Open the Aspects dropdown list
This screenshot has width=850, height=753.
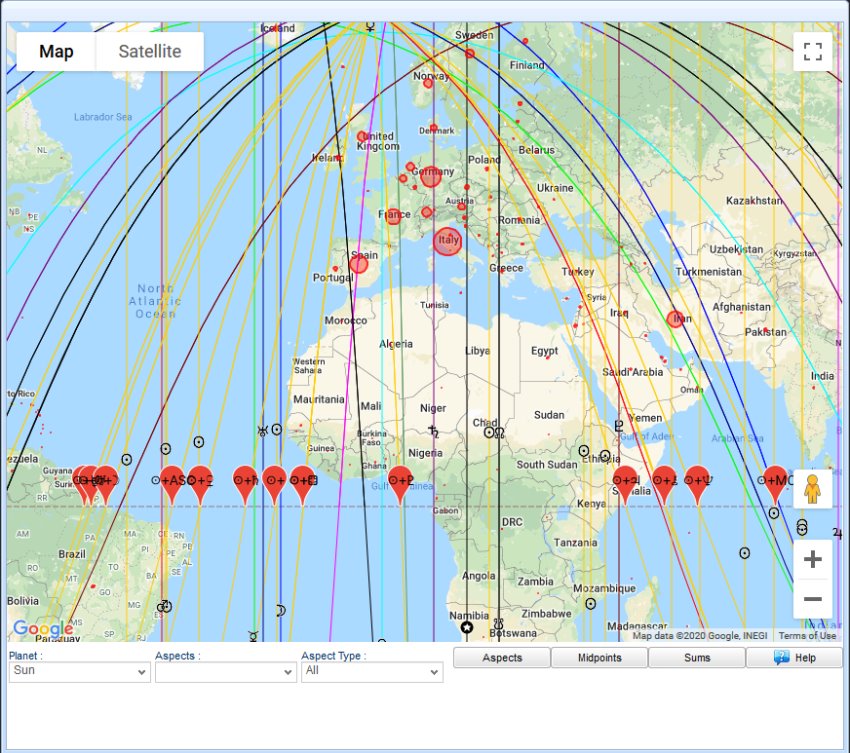pos(225,670)
